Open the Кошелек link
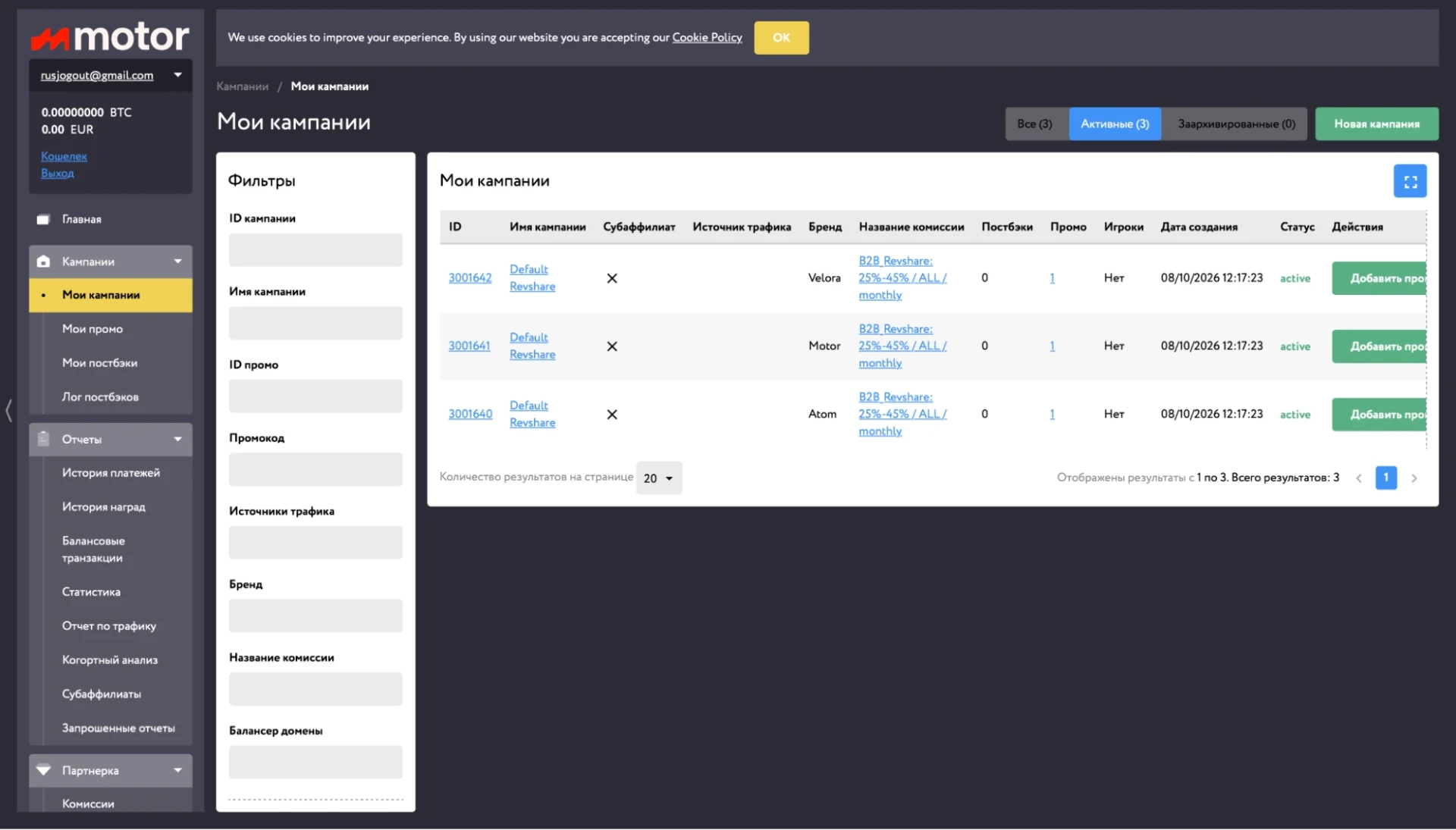 click(x=64, y=156)
